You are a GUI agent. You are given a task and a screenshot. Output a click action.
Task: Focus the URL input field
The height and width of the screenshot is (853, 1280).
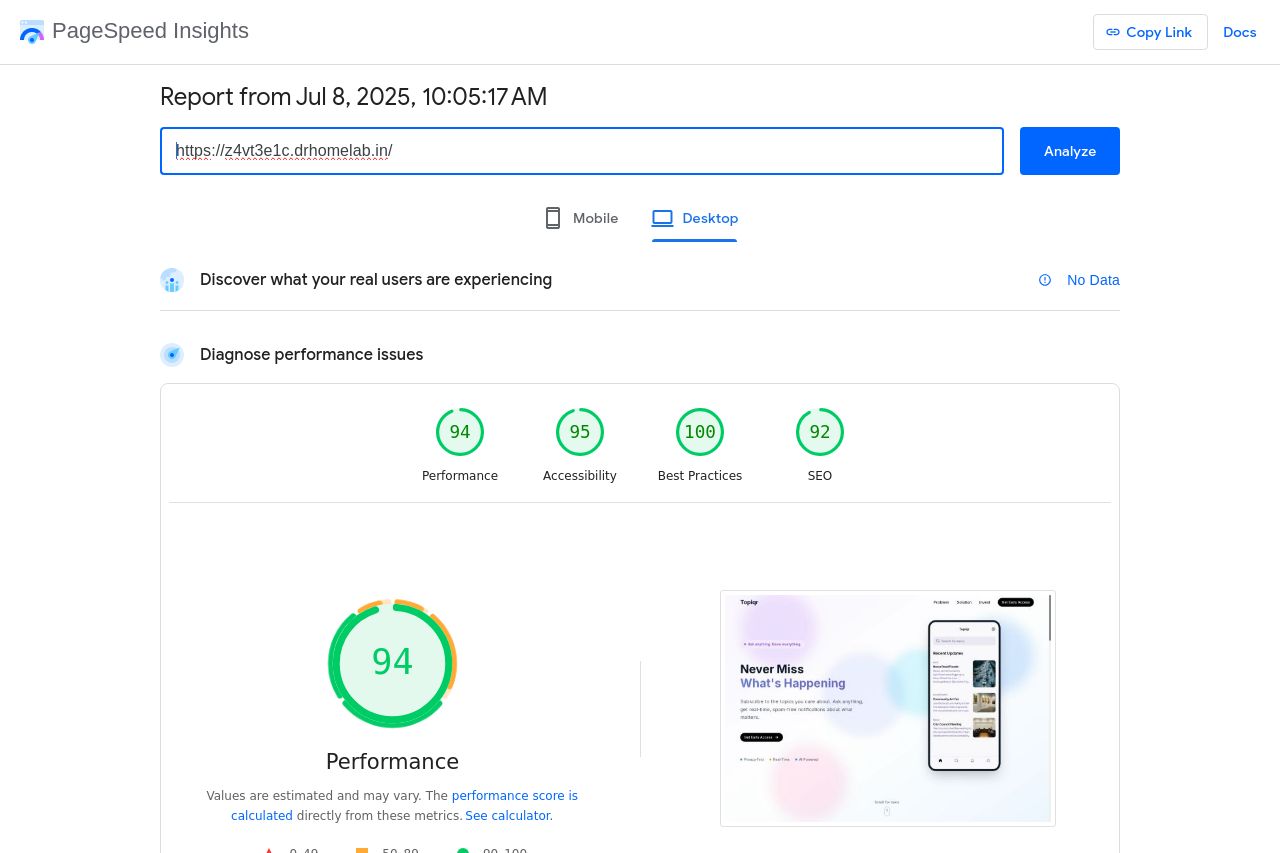582,151
